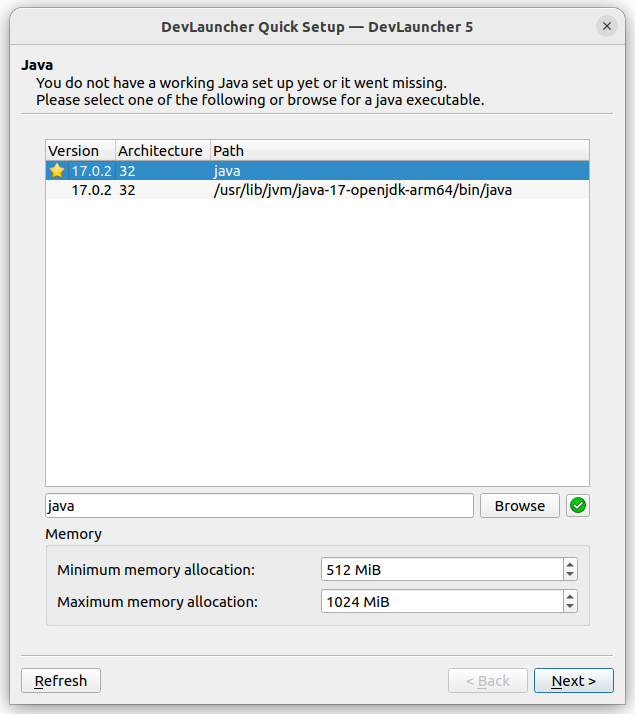
Task: Click the green checkmark status icon
Action: (x=577, y=506)
